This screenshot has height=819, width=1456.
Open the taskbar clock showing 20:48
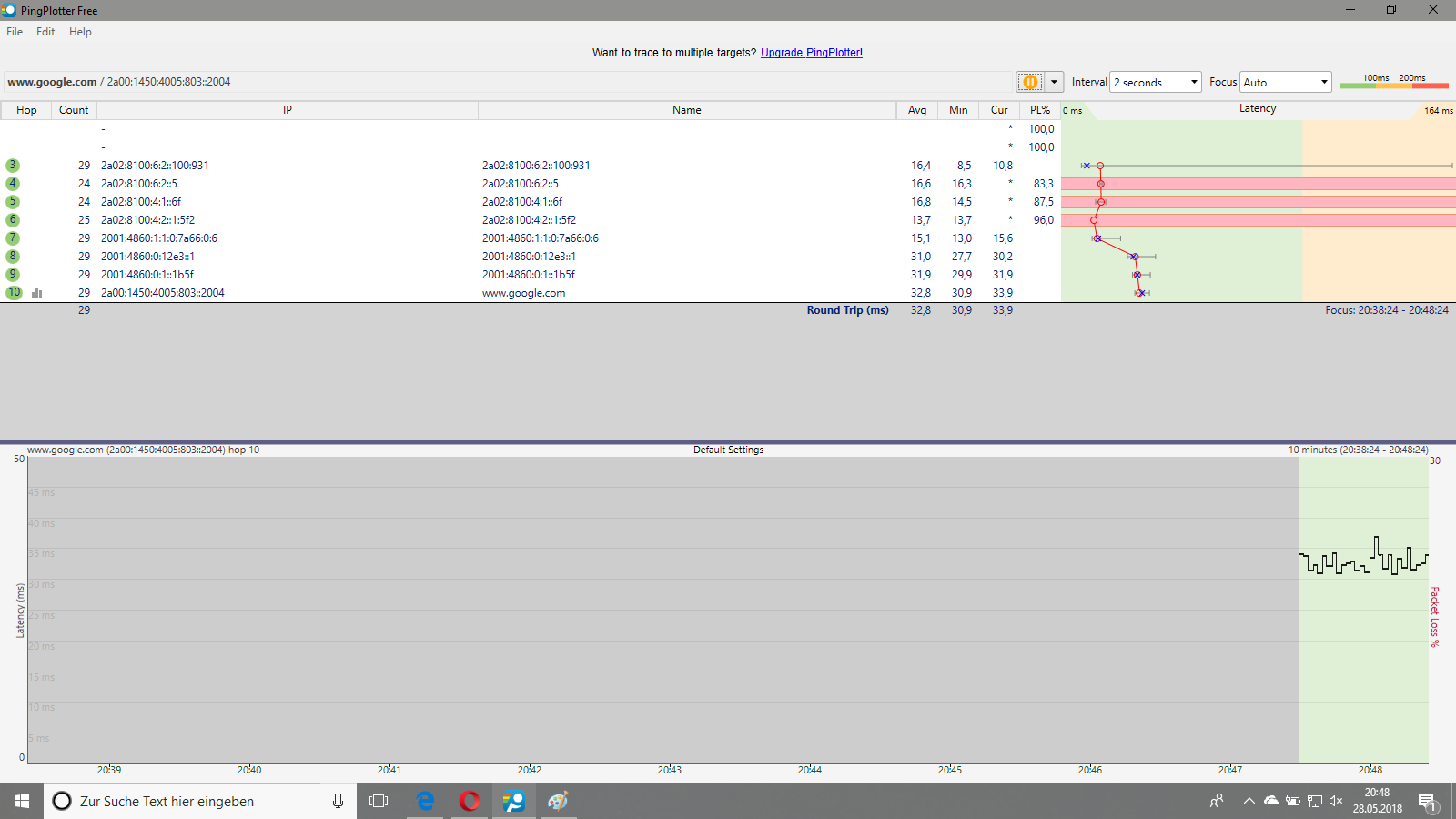click(x=1377, y=801)
